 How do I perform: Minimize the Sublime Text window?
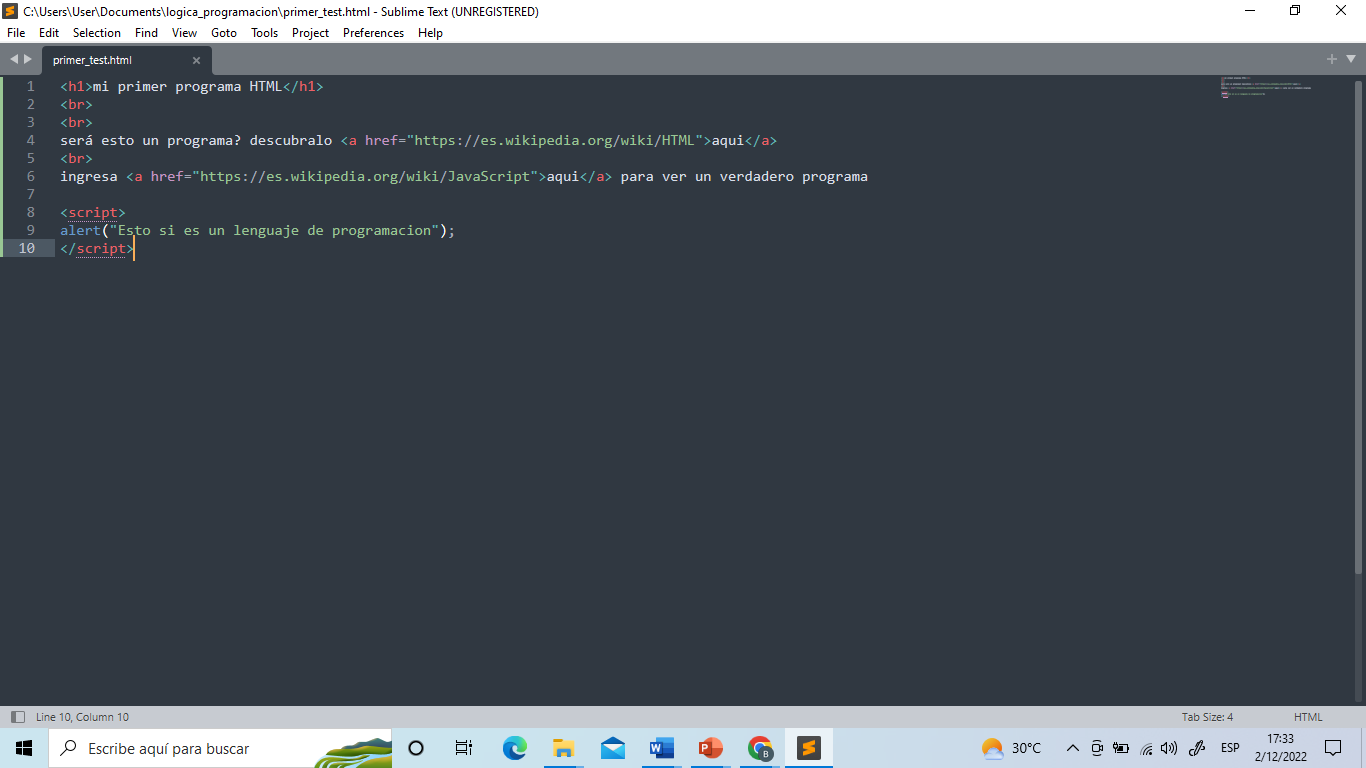(x=1250, y=11)
